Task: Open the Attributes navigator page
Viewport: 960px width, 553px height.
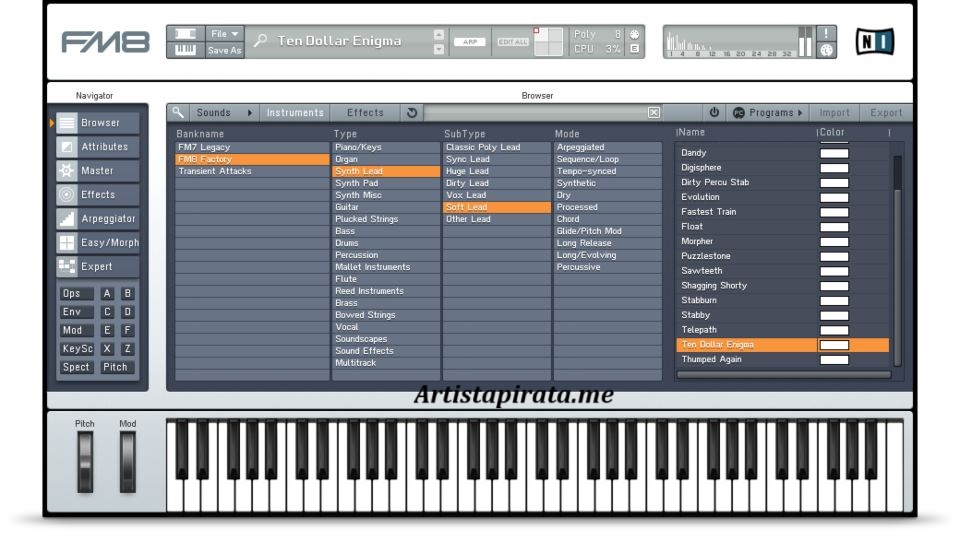Action: 98,147
